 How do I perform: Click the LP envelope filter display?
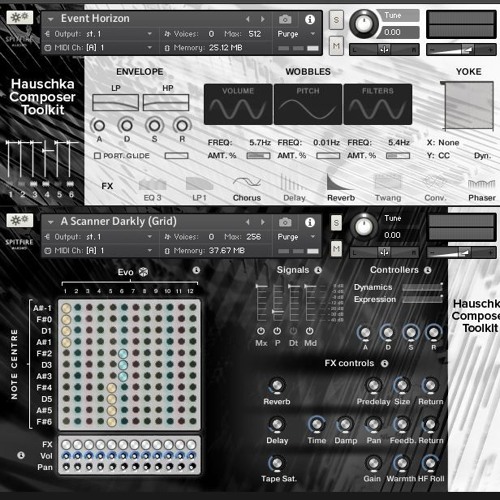pos(115,102)
